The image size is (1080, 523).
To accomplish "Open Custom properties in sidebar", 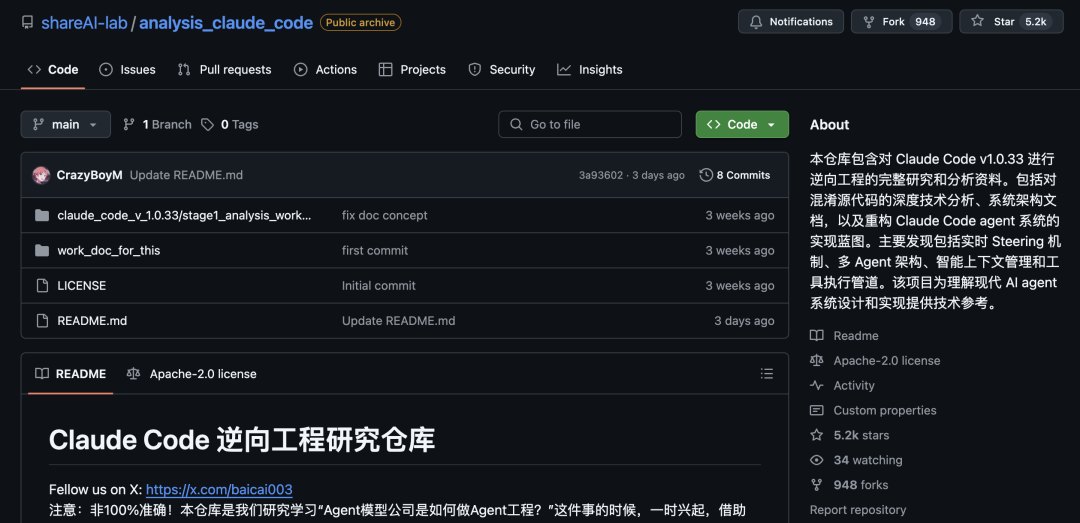I will [873, 410].
